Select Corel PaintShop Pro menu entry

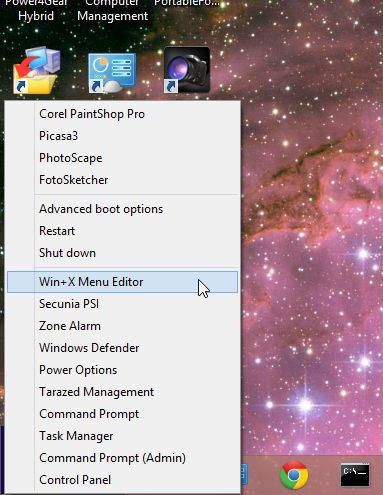click(123, 114)
